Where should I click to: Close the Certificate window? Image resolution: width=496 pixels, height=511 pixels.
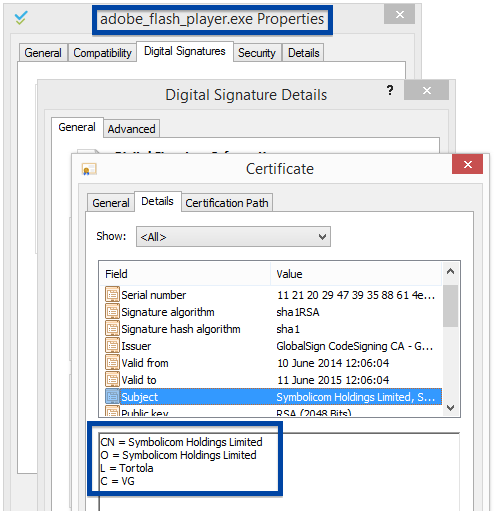(x=467, y=164)
